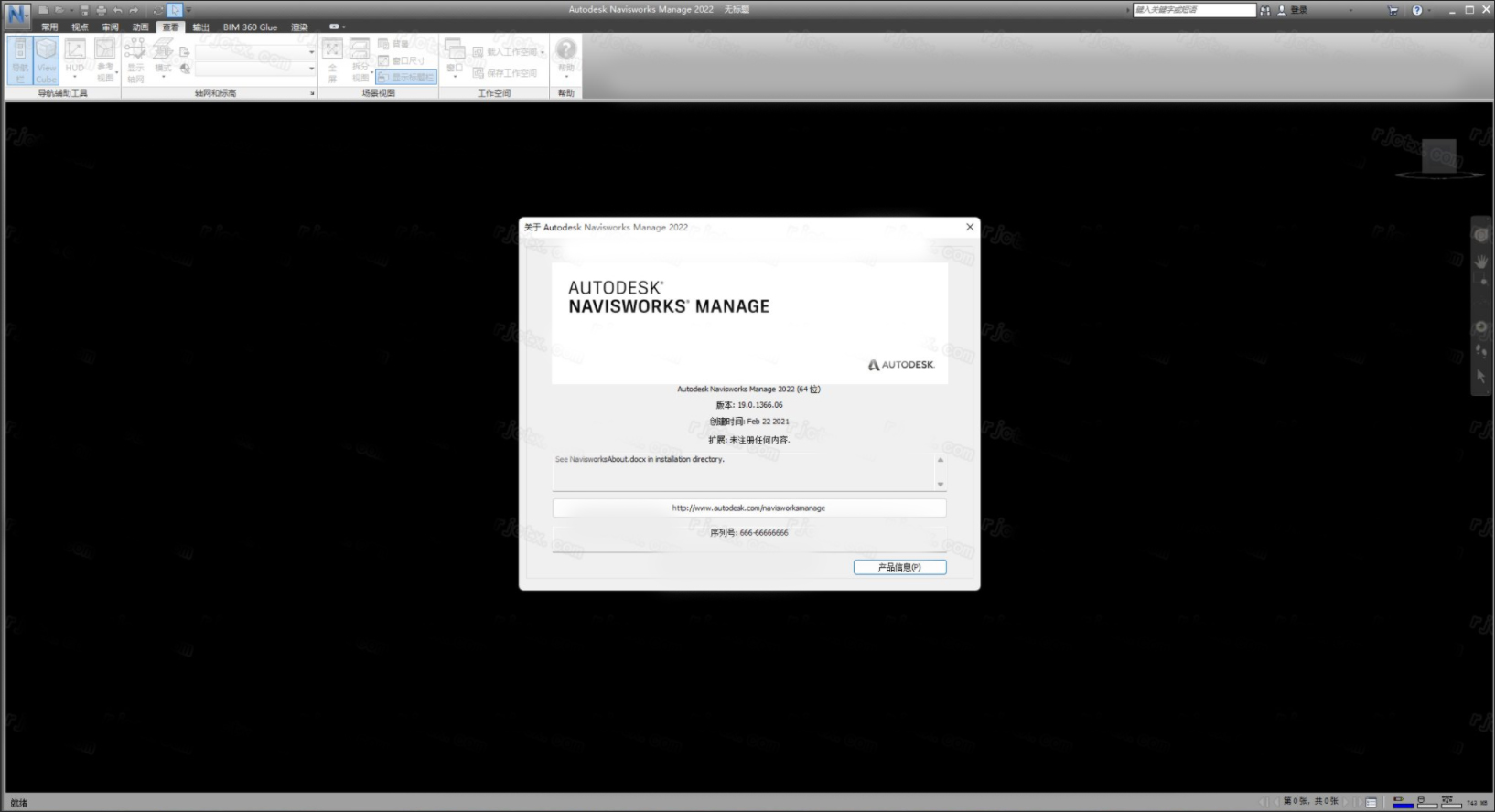Screen dimensions: 1495x812
Task: Click the sheet browser icon in status bar
Action: coord(1371,802)
